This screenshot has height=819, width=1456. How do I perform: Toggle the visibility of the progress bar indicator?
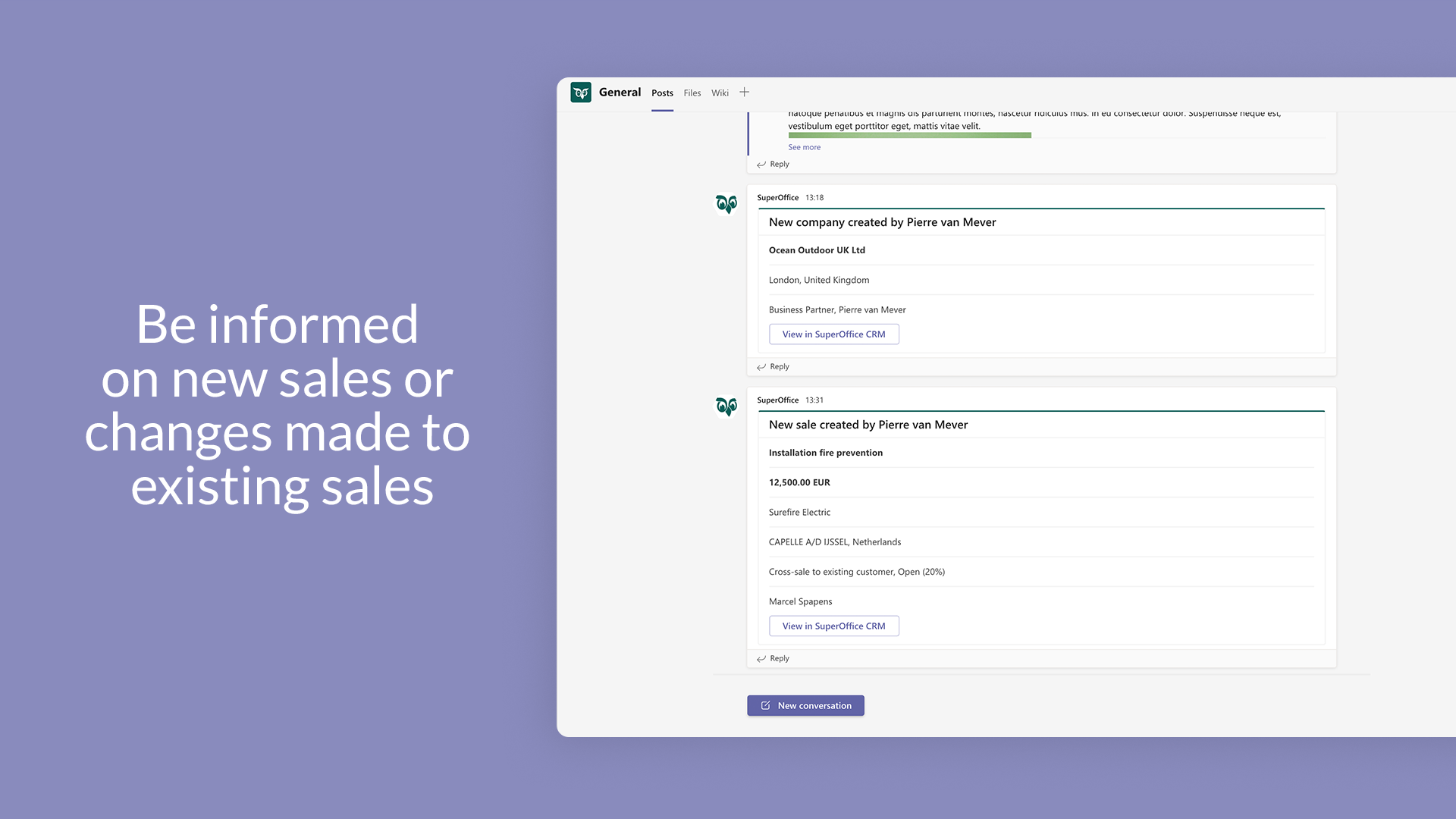pos(909,136)
